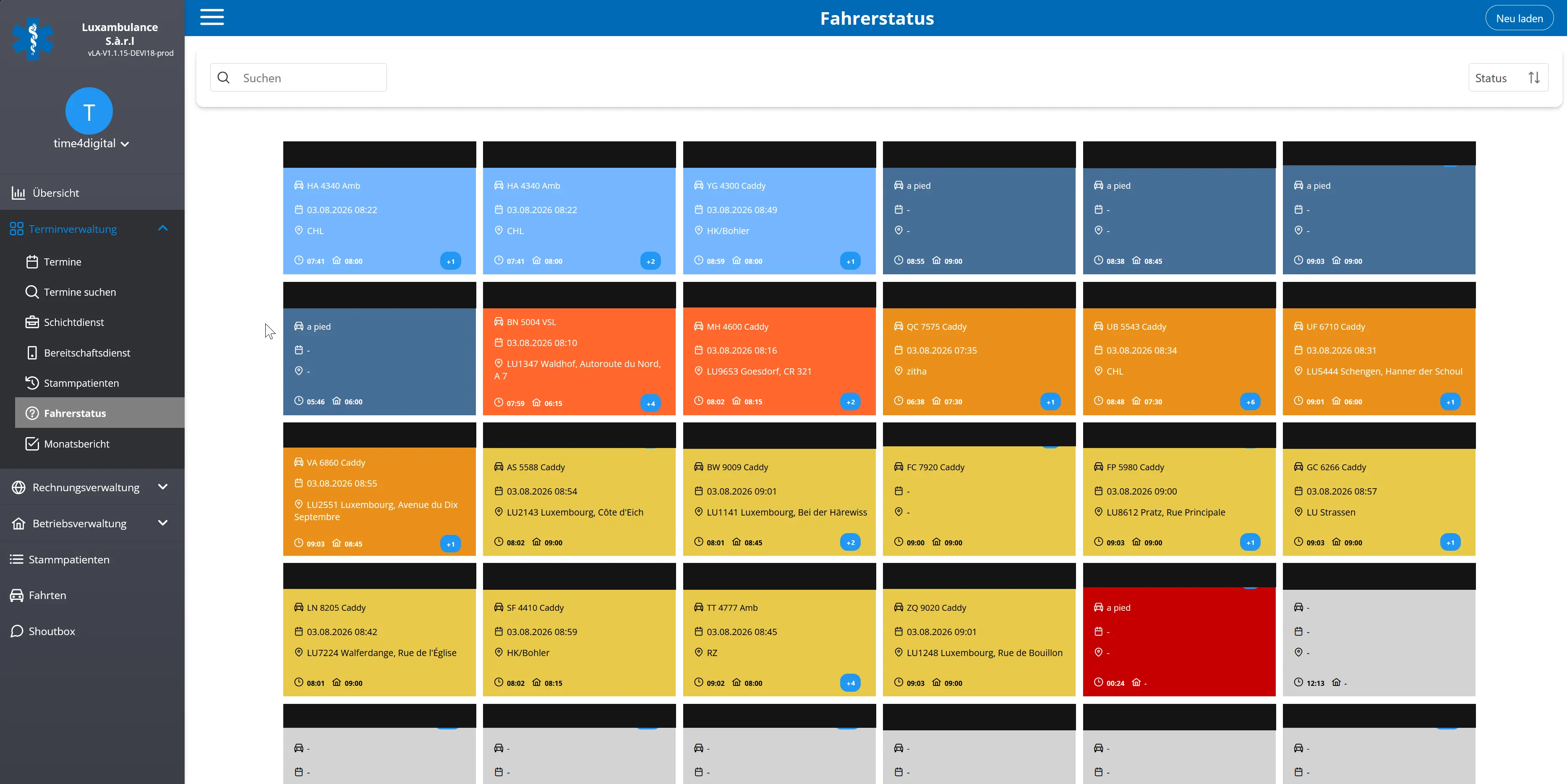Image resolution: width=1567 pixels, height=784 pixels.
Task: Click the Fahrerstatus page title
Action: click(877, 18)
